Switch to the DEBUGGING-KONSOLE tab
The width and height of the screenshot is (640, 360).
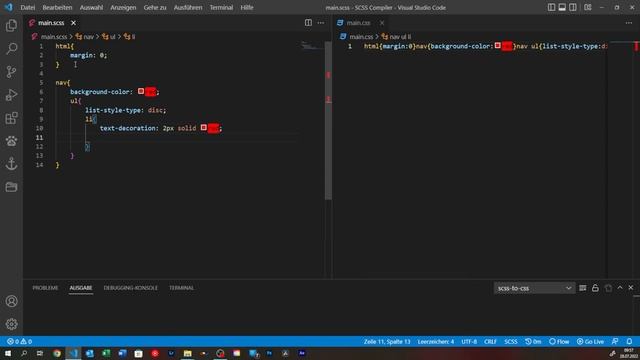(131, 288)
